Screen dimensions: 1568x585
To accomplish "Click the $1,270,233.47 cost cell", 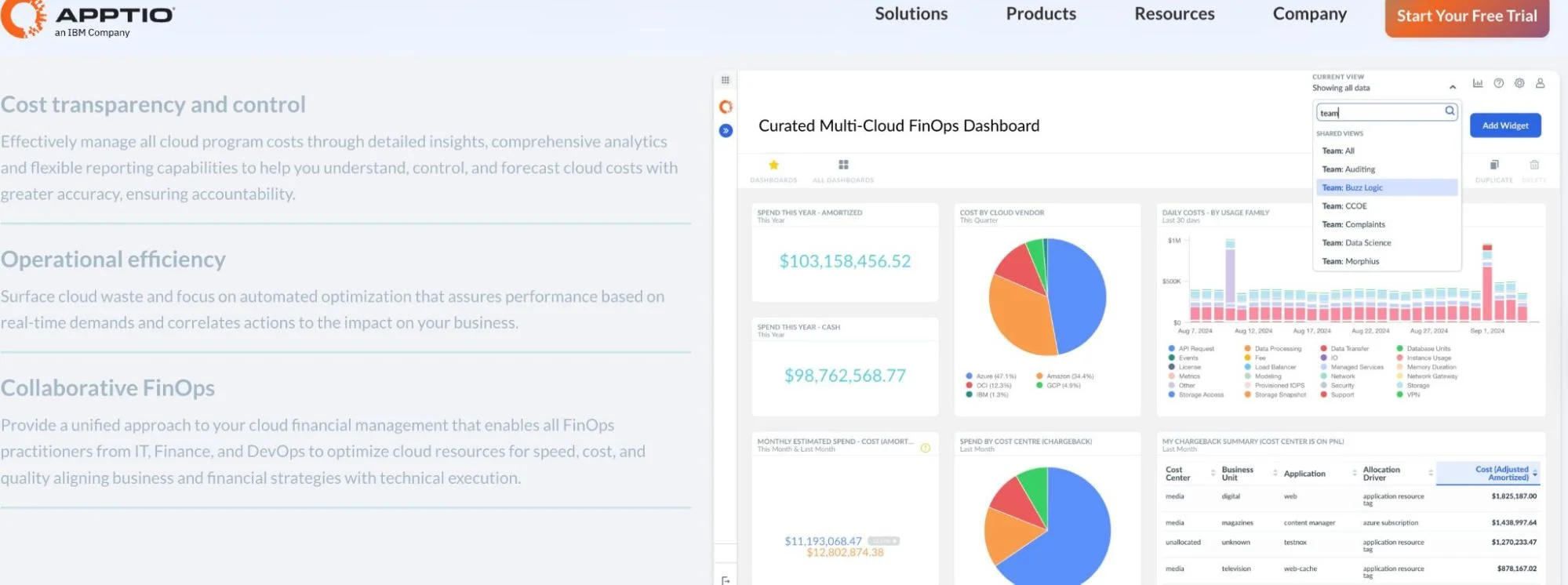I will [x=1514, y=543].
